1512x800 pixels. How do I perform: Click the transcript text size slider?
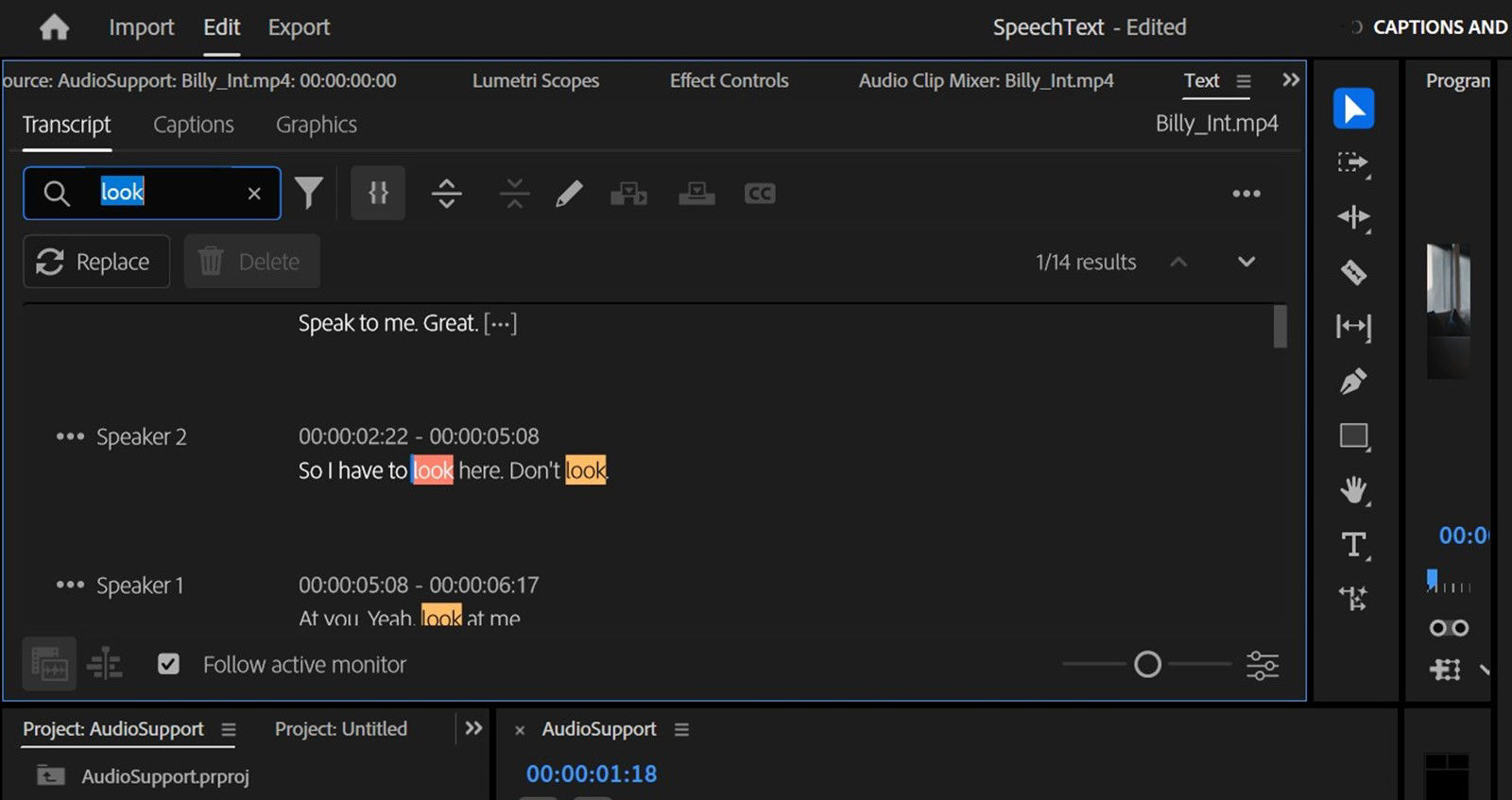[x=1147, y=664]
